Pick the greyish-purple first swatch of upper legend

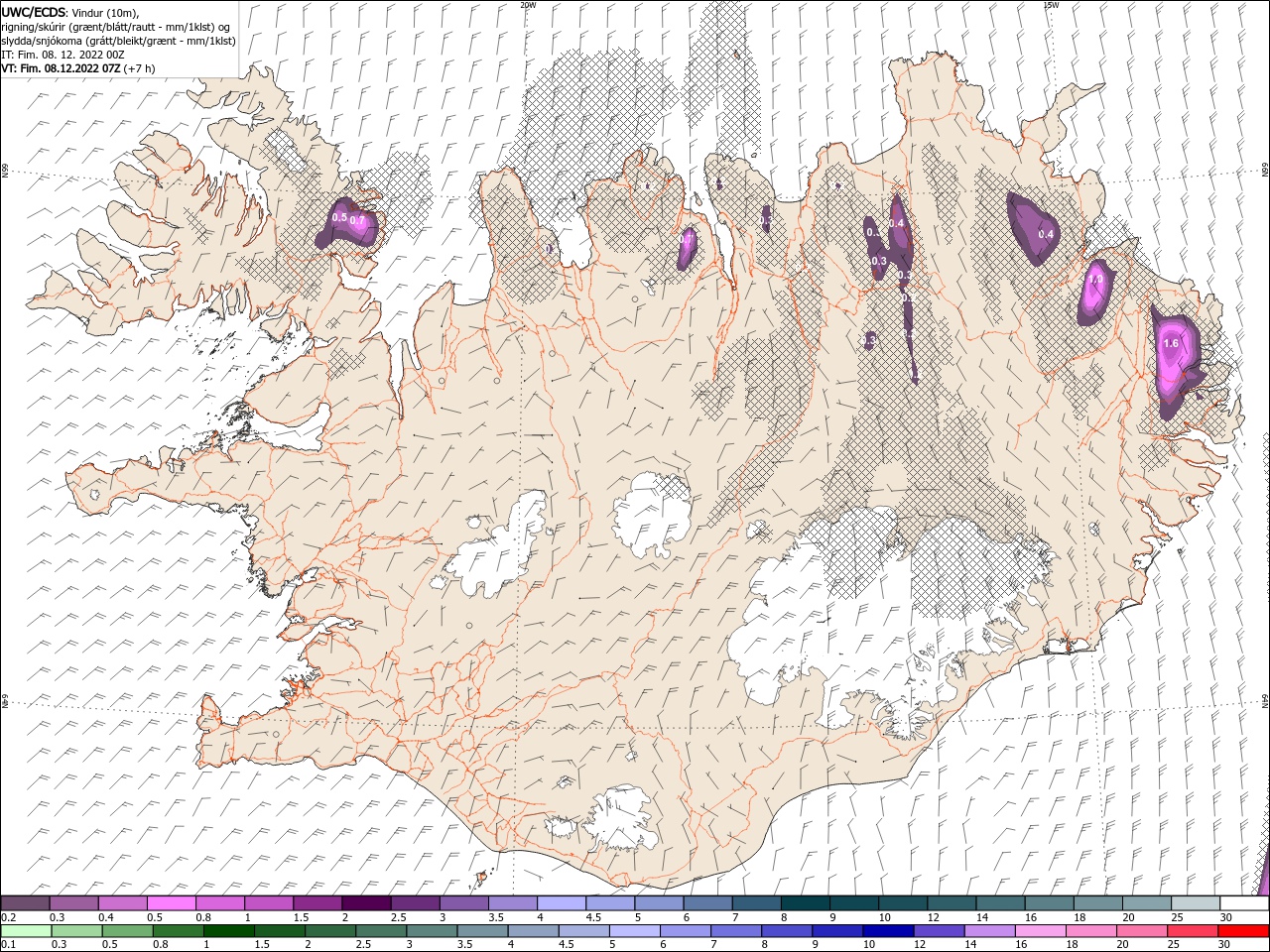(26, 903)
